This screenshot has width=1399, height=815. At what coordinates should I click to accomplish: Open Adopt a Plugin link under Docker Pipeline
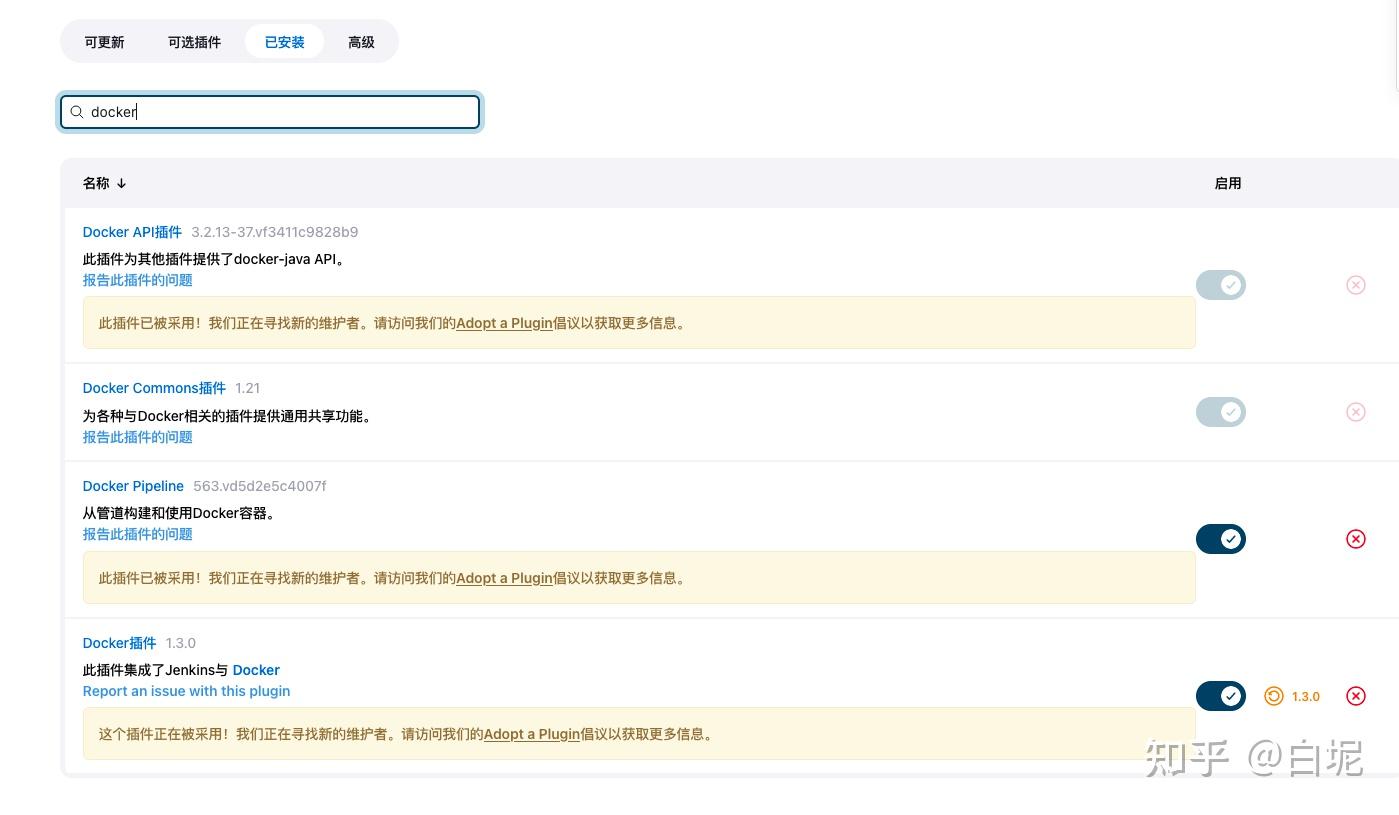tap(504, 578)
